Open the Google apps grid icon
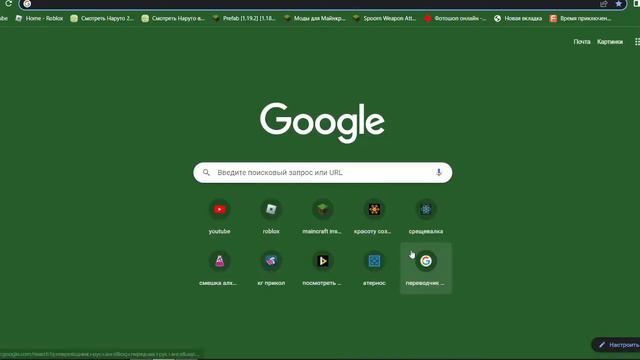This screenshot has height=360, width=640. [637, 42]
